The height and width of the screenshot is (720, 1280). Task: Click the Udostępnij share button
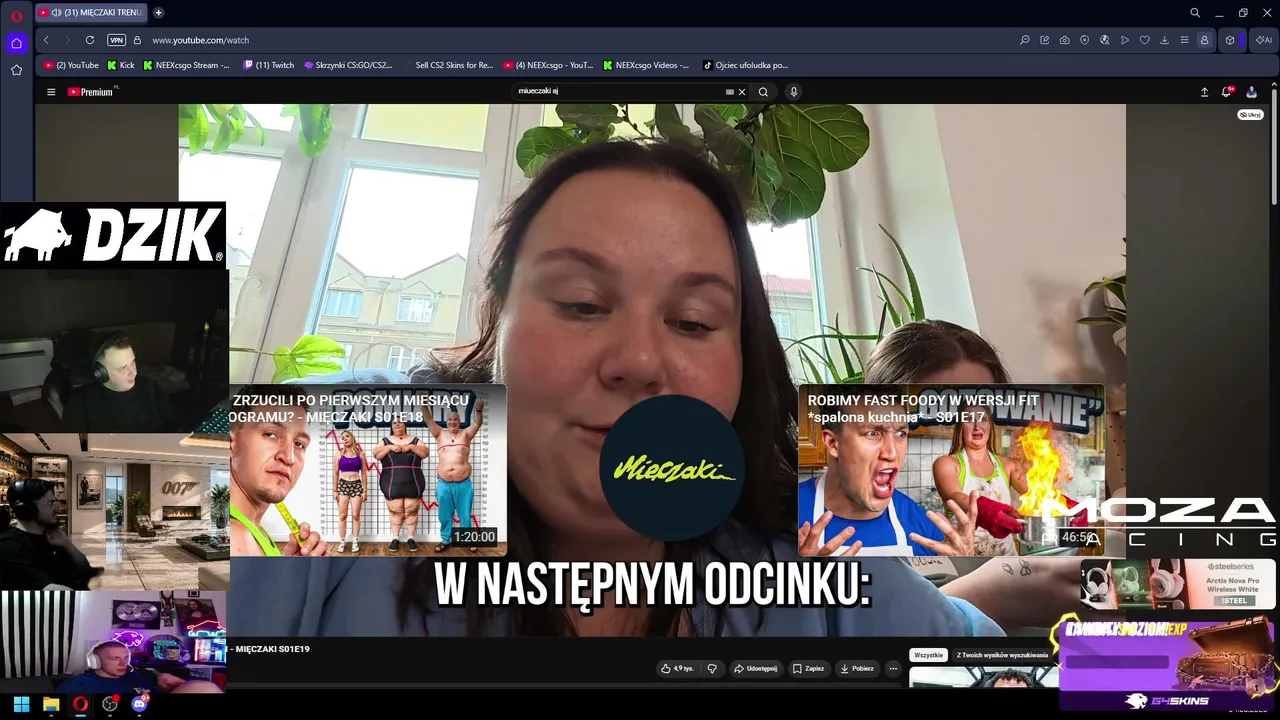coord(755,668)
